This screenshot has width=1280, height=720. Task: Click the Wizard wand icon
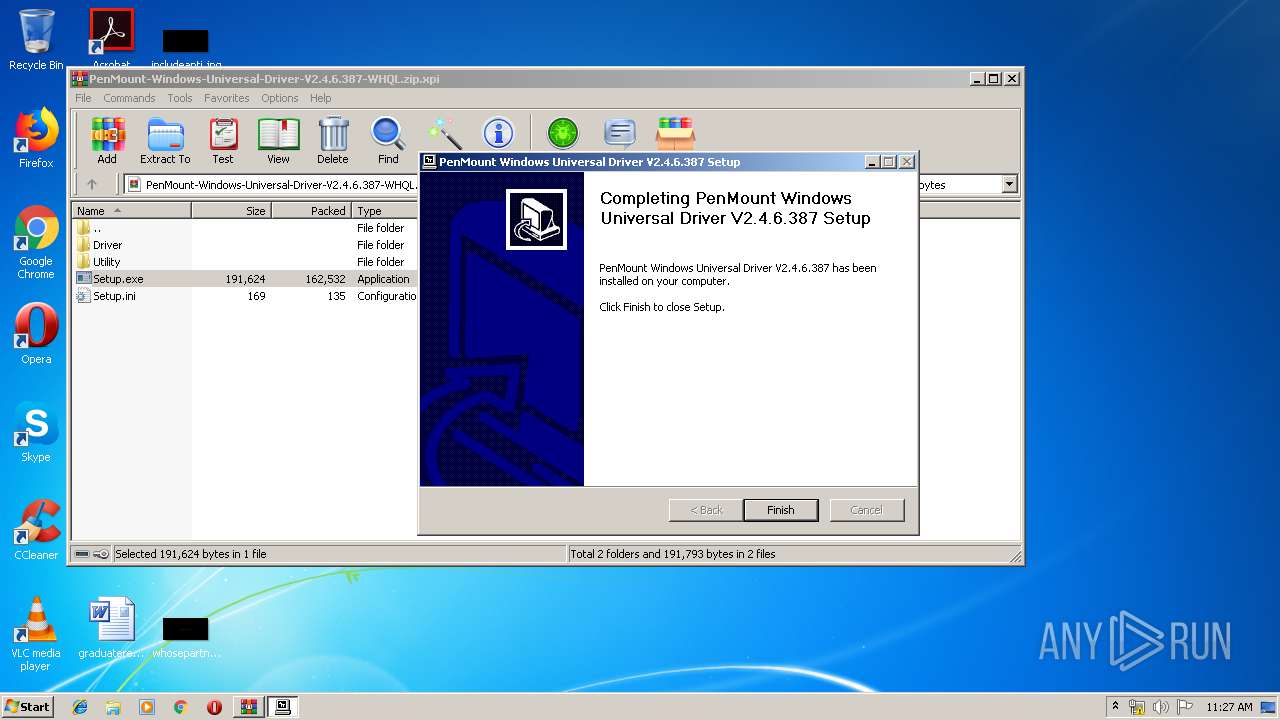(x=444, y=133)
